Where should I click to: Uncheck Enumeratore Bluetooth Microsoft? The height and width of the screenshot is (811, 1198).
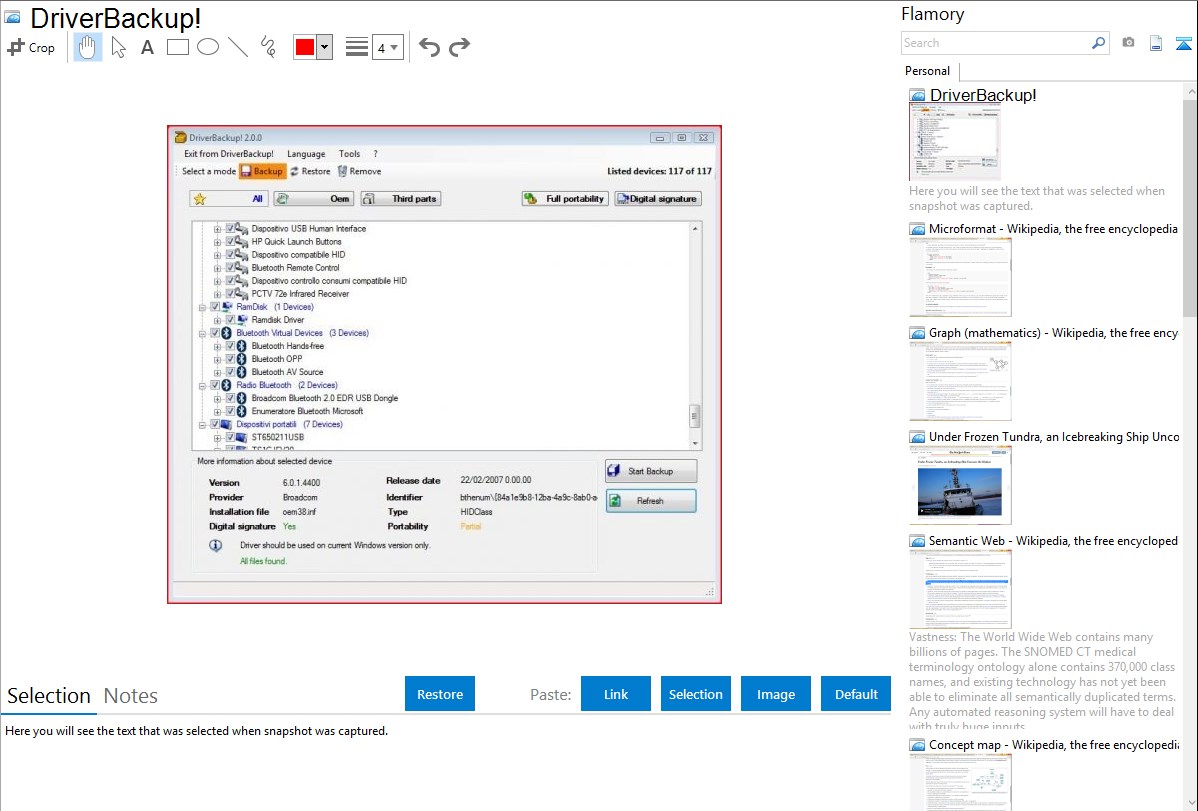tap(230, 411)
